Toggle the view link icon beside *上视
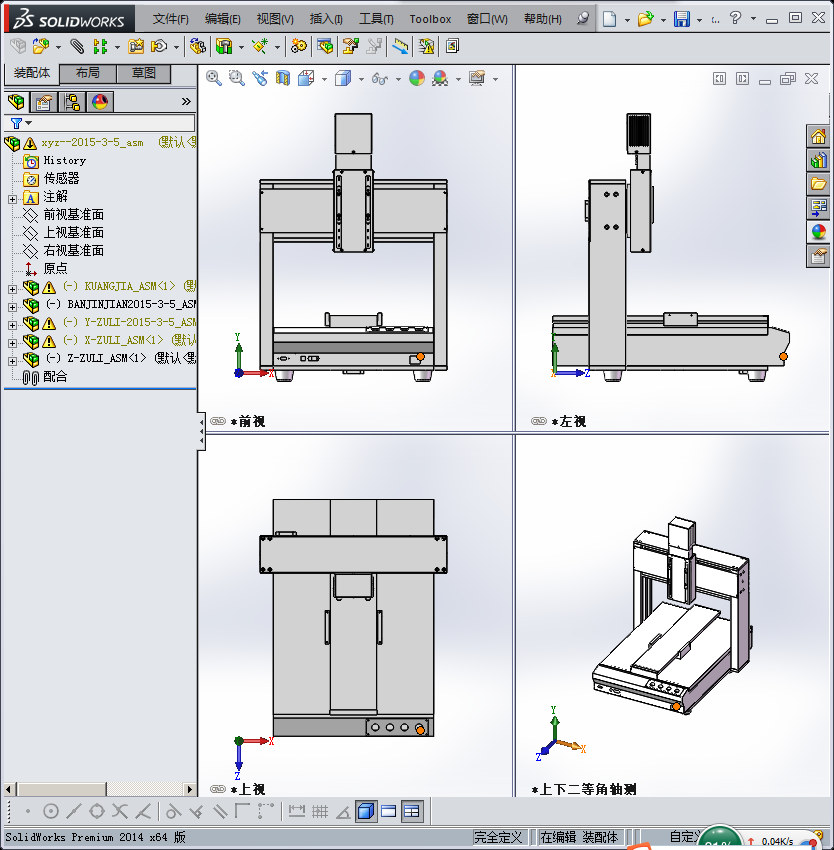834x850 pixels. pos(217,789)
